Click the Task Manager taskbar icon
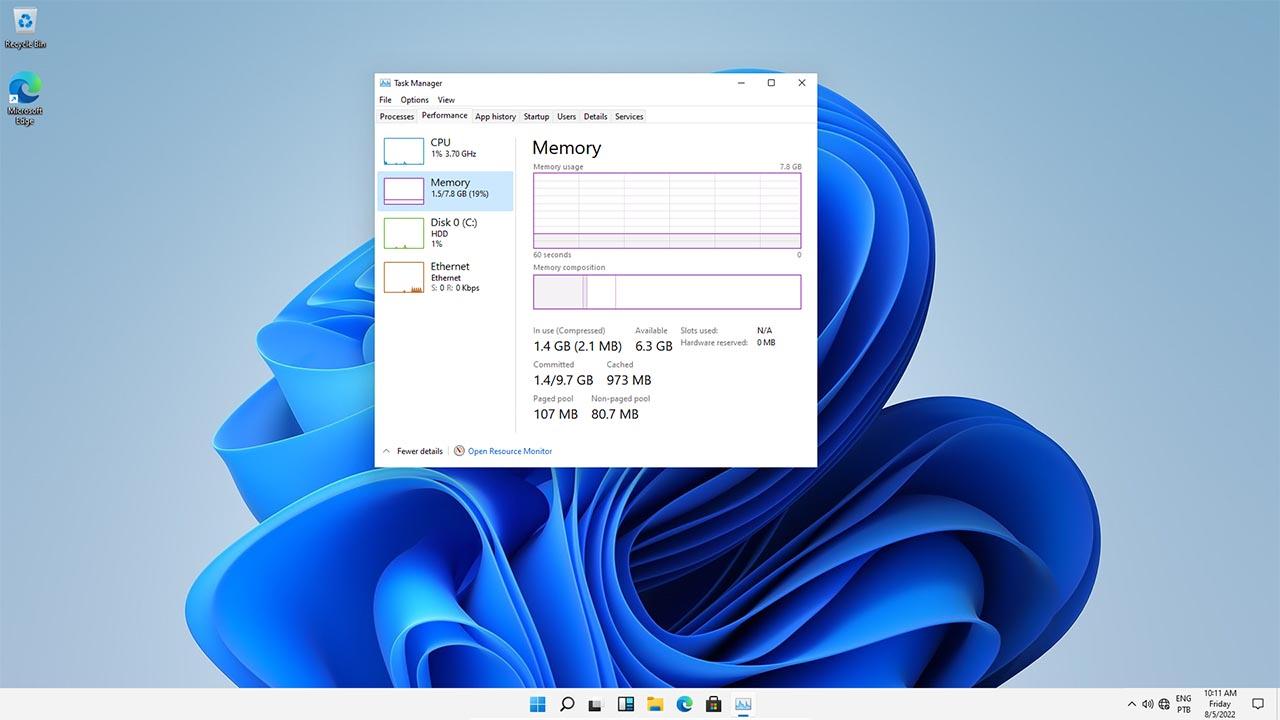The height and width of the screenshot is (720, 1280). point(743,704)
